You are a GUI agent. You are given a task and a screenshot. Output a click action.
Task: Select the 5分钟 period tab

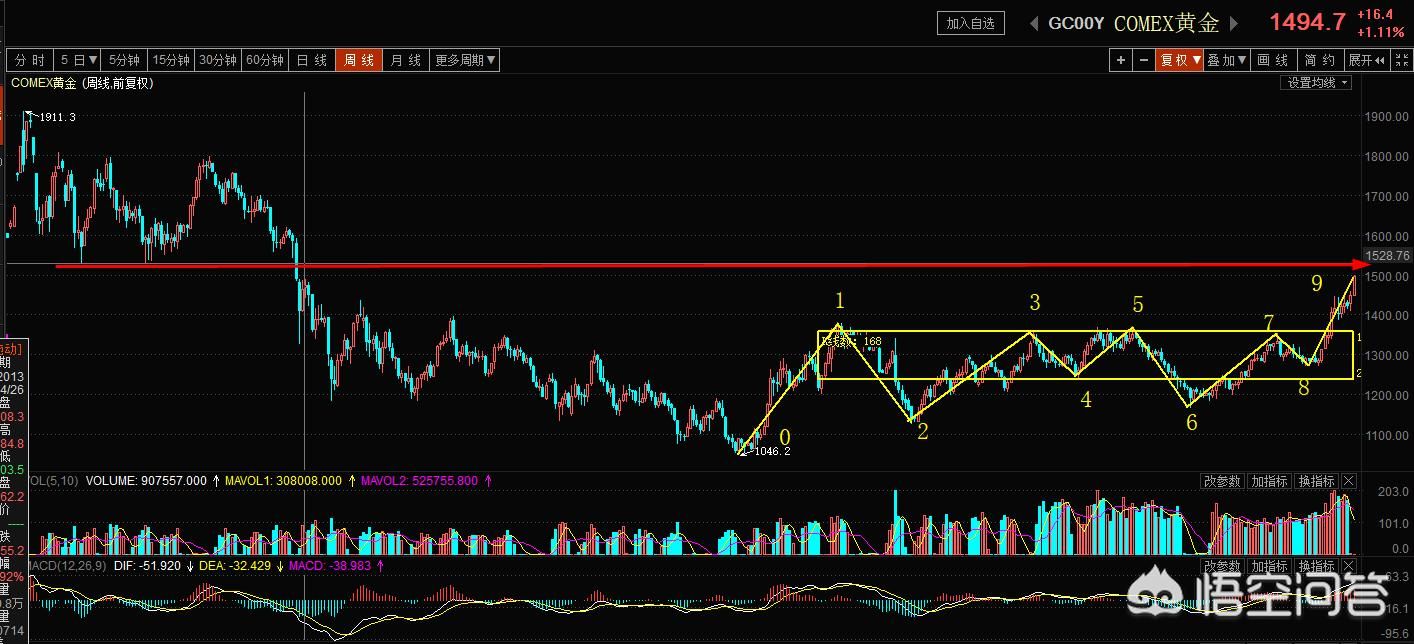click(125, 60)
